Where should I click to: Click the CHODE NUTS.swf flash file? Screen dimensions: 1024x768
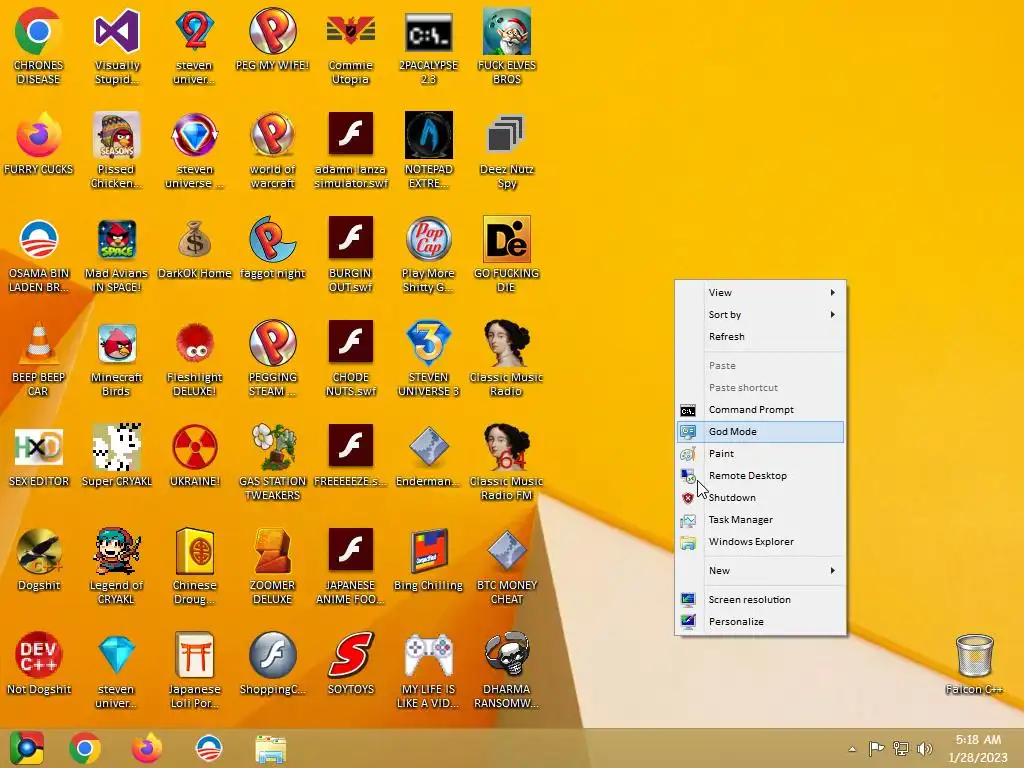(x=351, y=359)
